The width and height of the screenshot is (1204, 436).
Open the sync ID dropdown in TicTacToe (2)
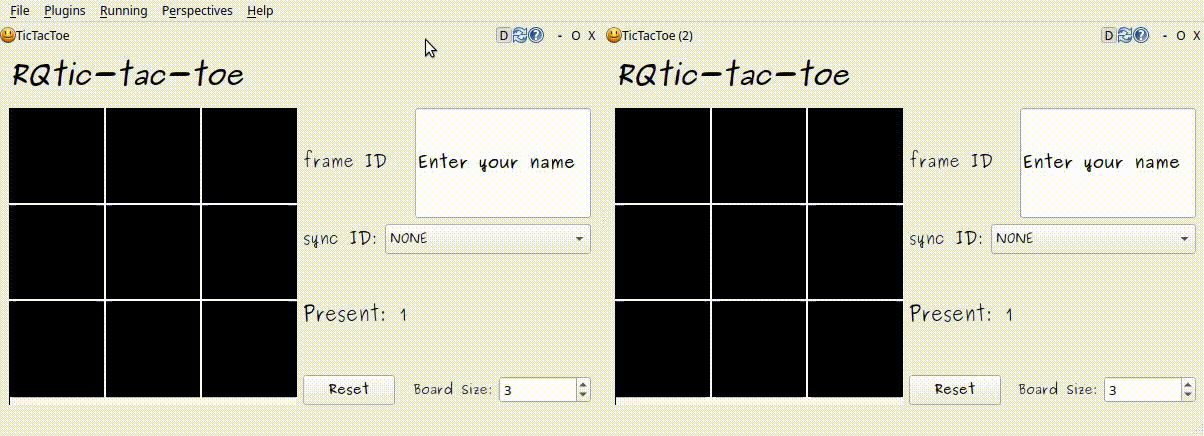[1093, 239]
